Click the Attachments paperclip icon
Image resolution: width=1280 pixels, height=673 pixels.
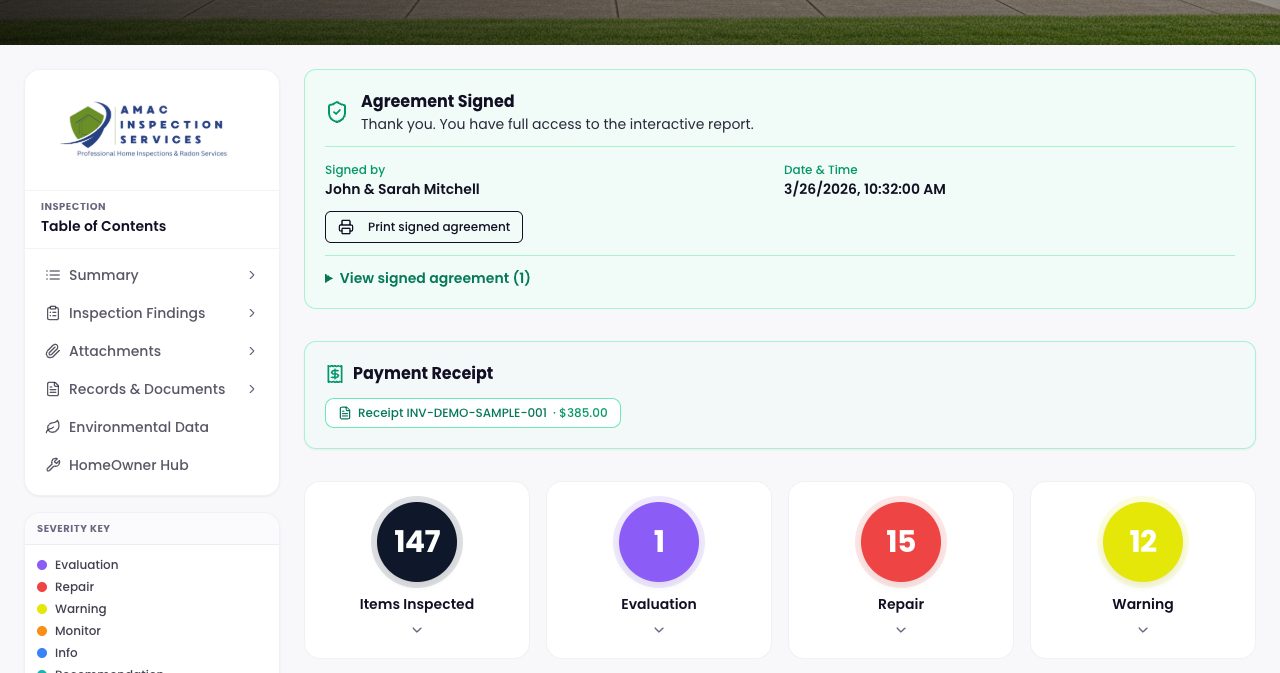[53, 351]
